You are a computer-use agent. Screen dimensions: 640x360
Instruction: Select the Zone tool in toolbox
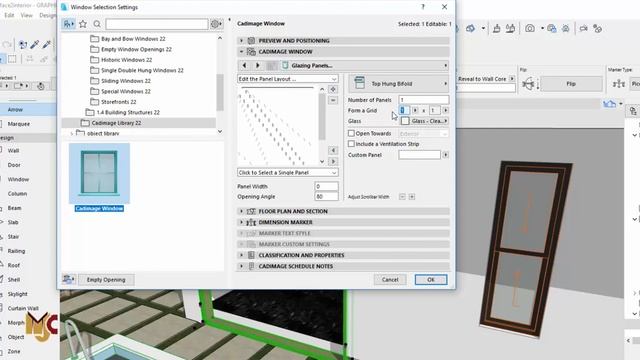(x=13, y=351)
